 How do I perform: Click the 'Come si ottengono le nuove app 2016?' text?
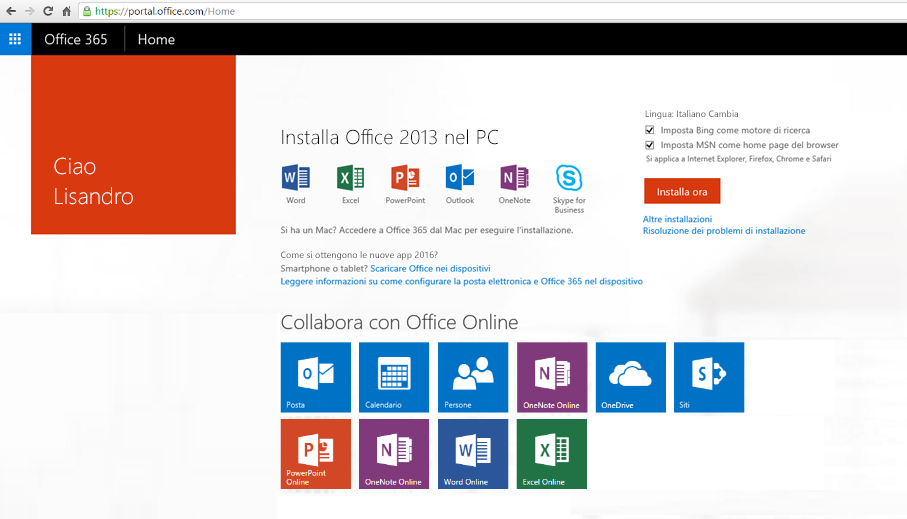click(x=359, y=255)
